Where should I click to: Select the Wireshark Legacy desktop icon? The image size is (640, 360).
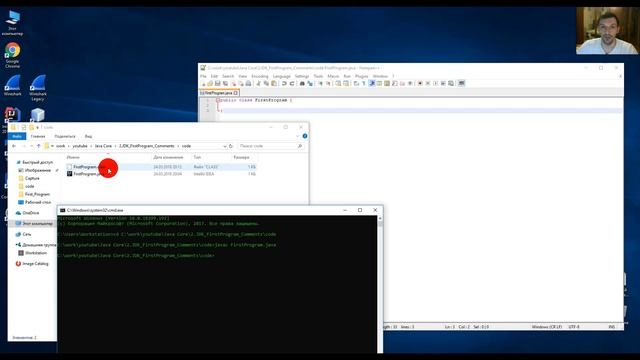38,88
